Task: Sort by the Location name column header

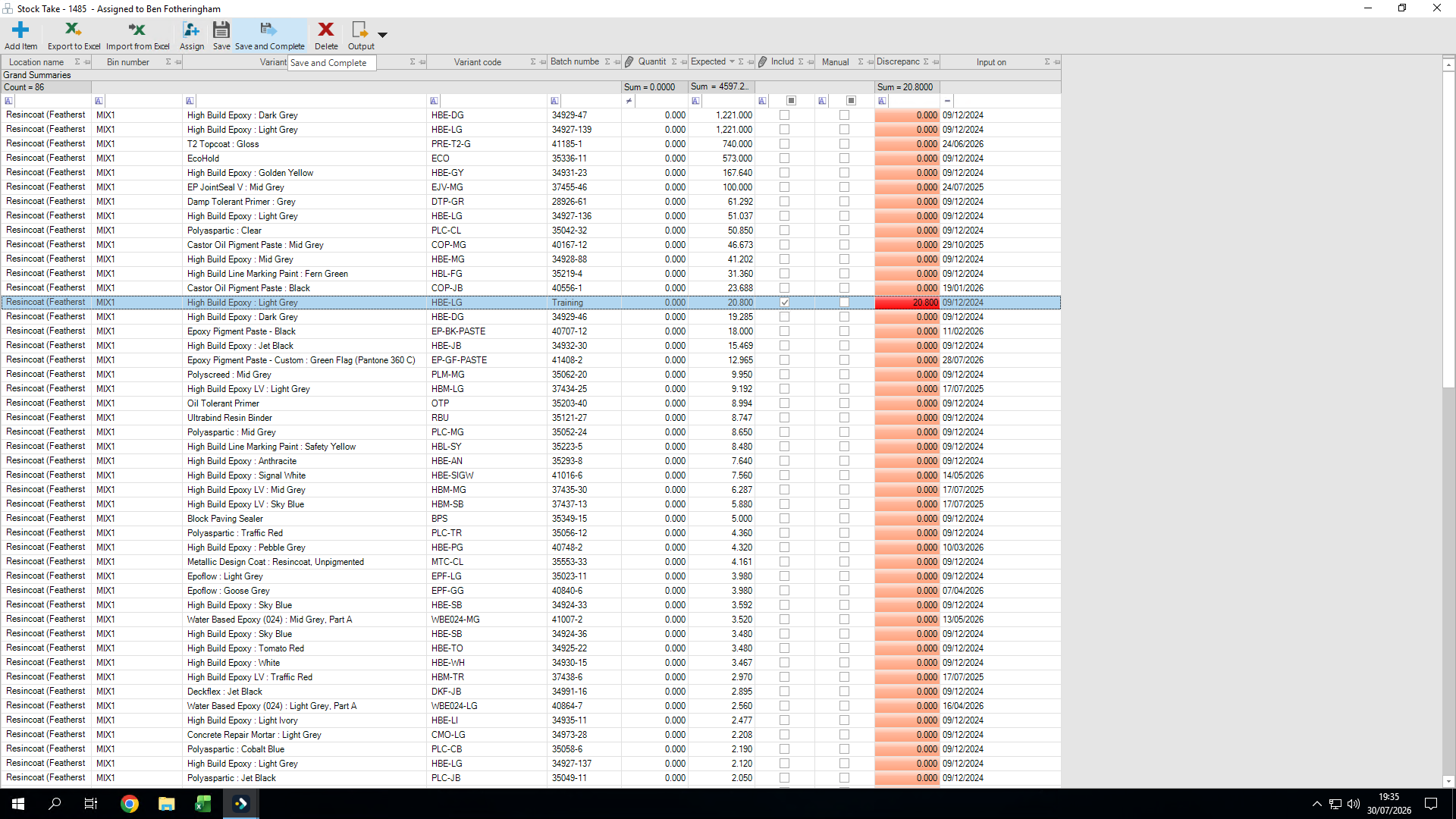Action: pyautogui.click(x=36, y=62)
